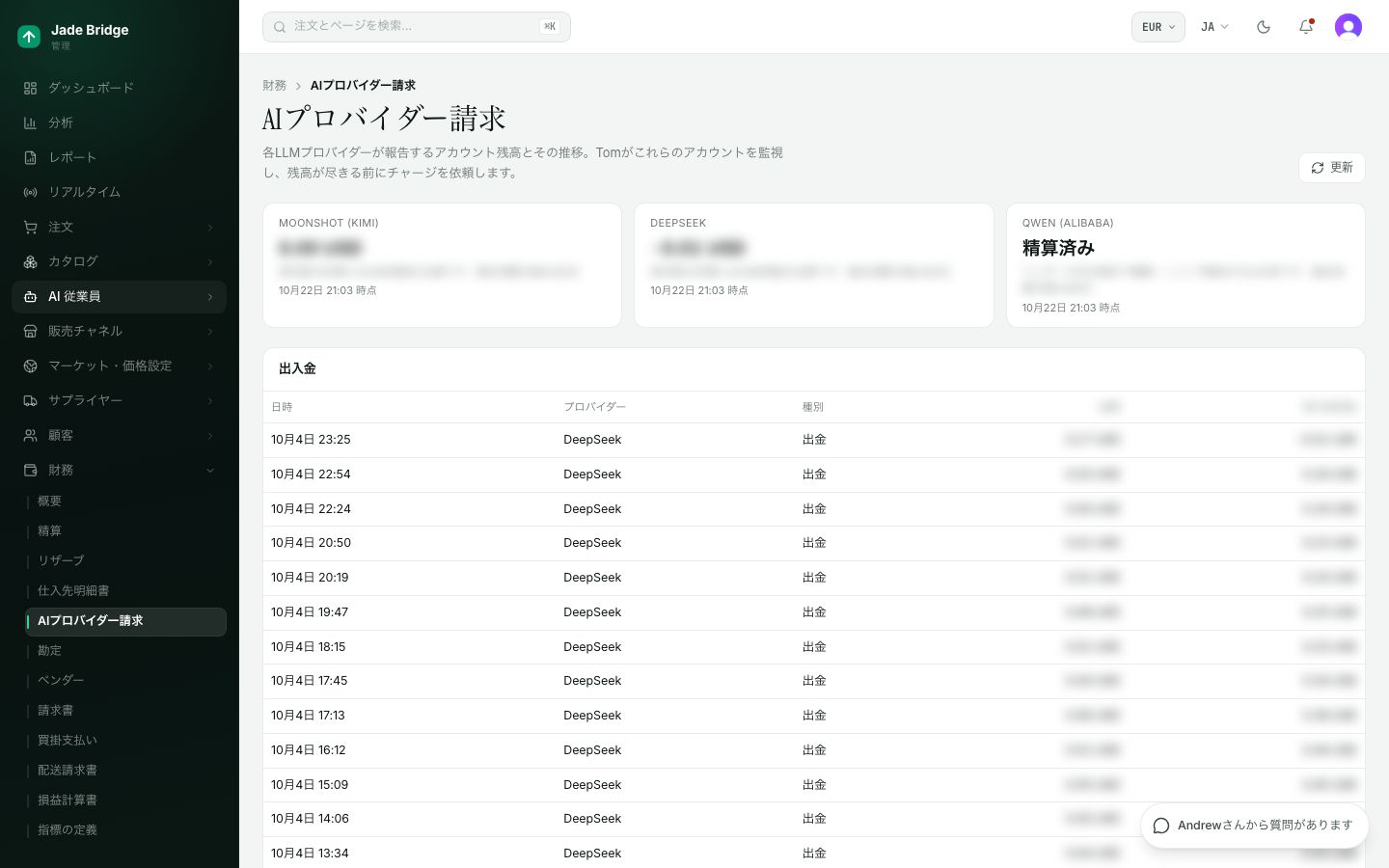Click the 更新 refresh button
The height and width of the screenshot is (868, 1389).
click(x=1331, y=168)
